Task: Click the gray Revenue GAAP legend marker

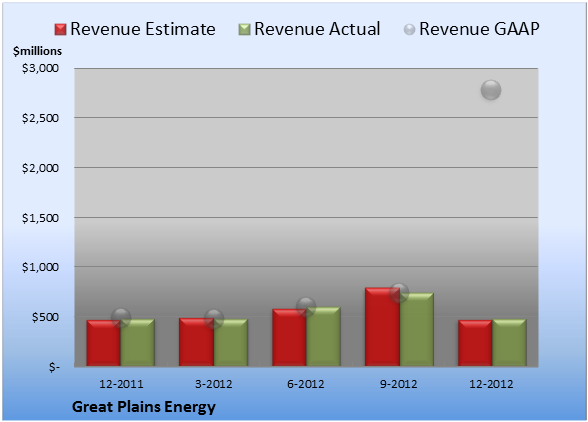Action: 409,29
